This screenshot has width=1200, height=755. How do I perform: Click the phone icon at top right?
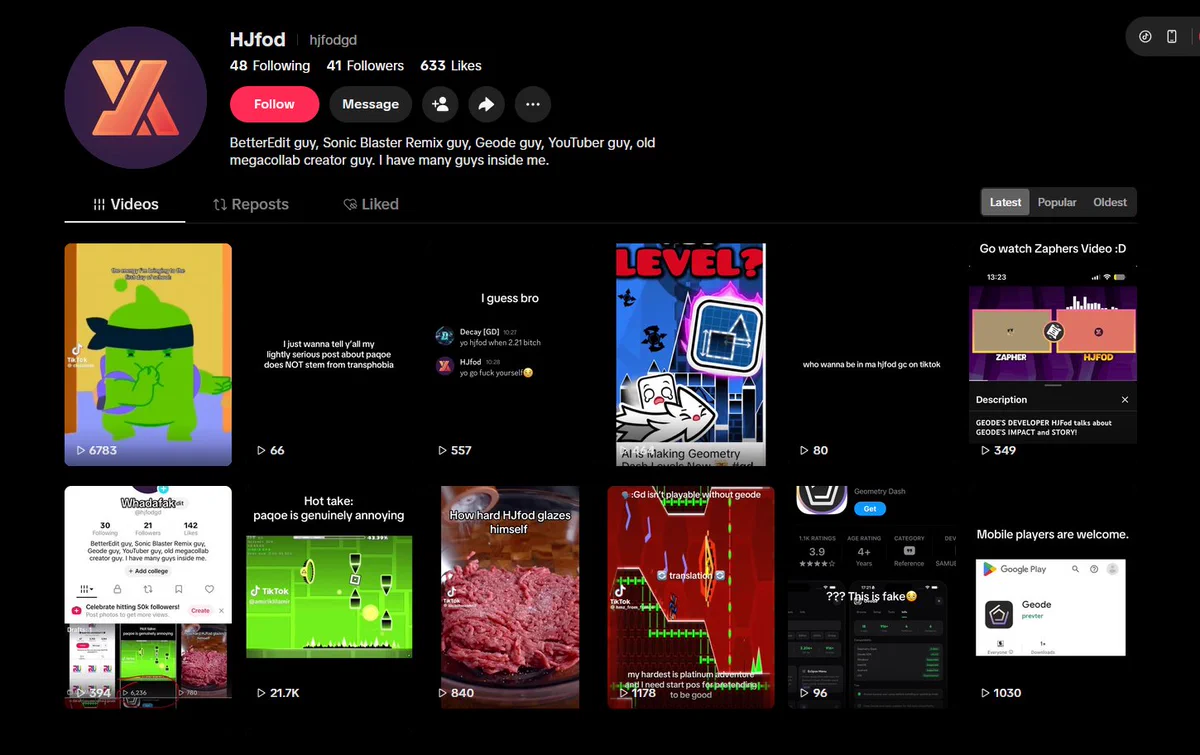click(x=1172, y=37)
